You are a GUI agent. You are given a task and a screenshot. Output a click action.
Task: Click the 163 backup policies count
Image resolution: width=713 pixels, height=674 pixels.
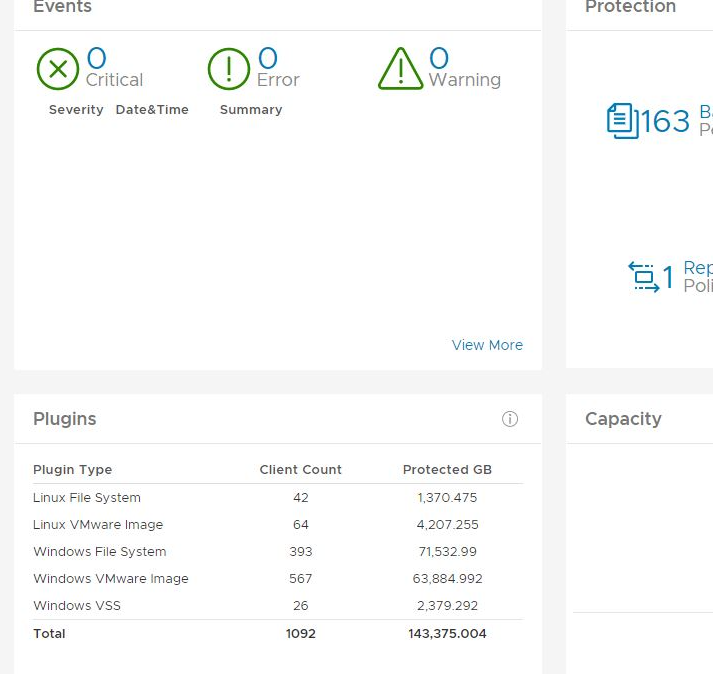coord(665,121)
